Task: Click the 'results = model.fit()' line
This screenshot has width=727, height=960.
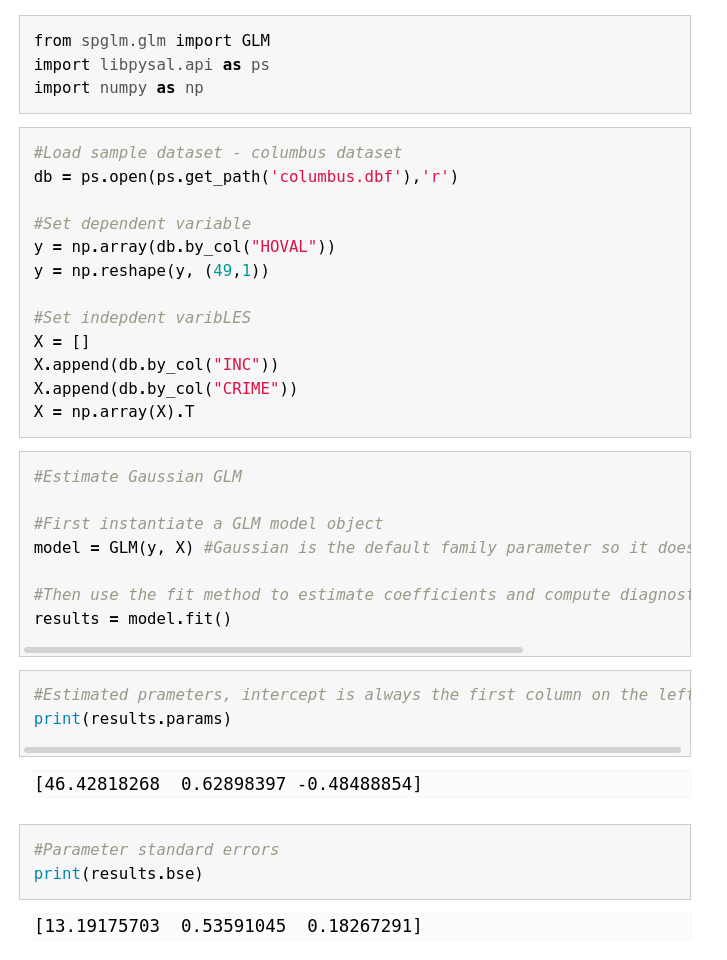Action: [x=133, y=619]
